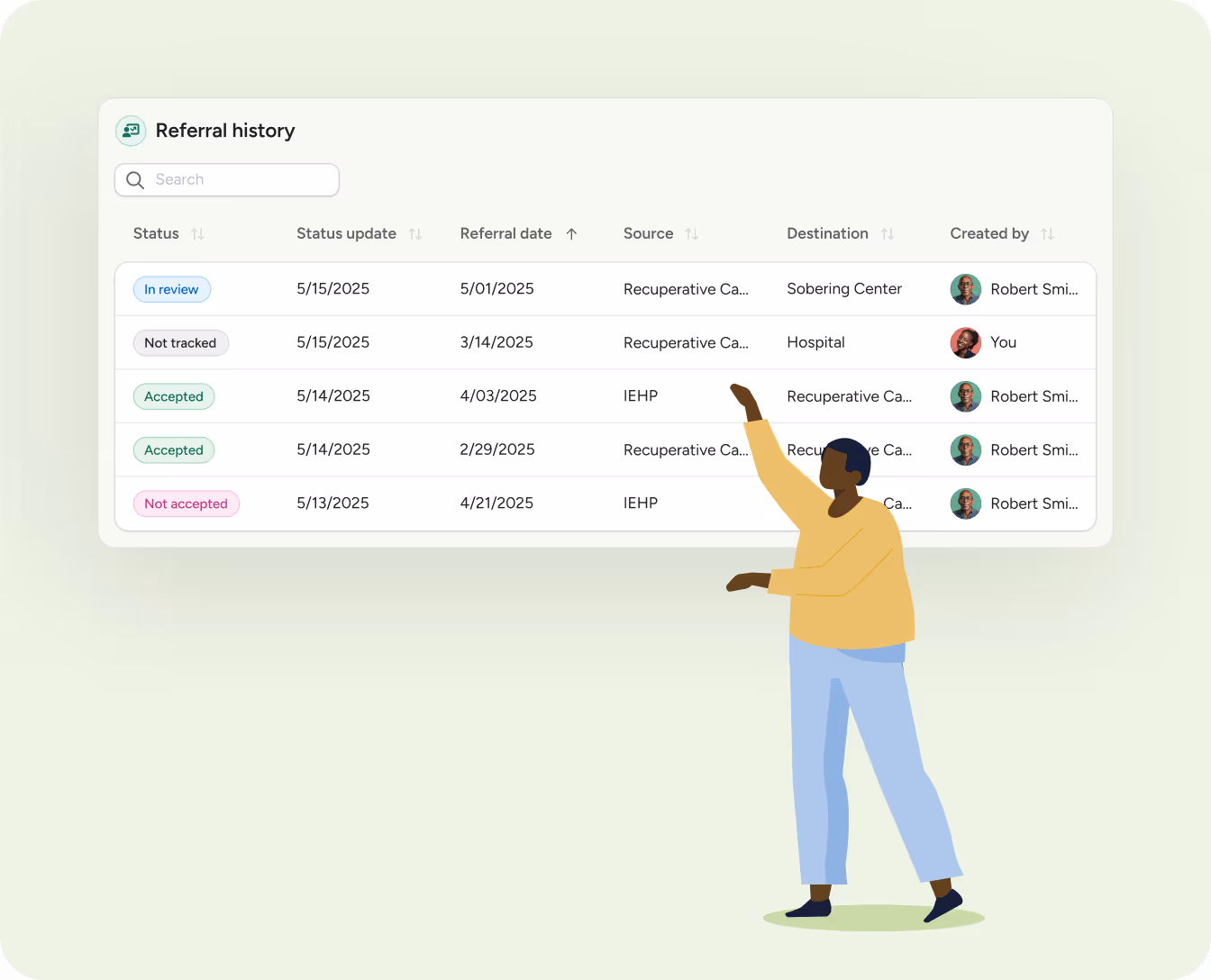Click the avatar next to Robert Smith in the 4/03/2025 row

coord(965,396)
